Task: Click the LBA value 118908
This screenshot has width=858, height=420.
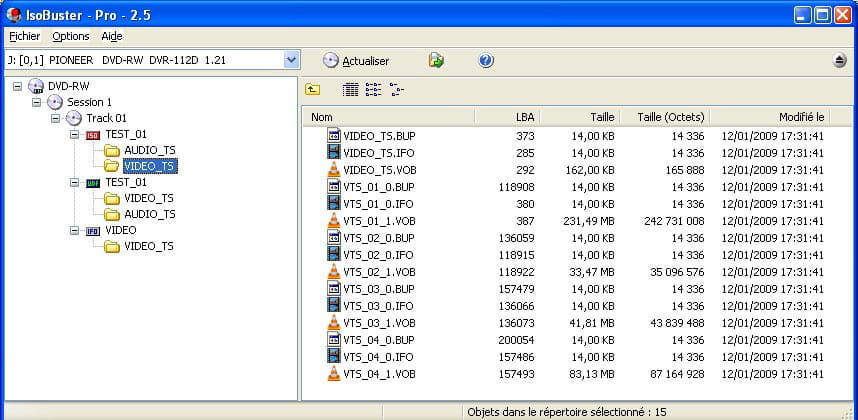Action: 517,187
